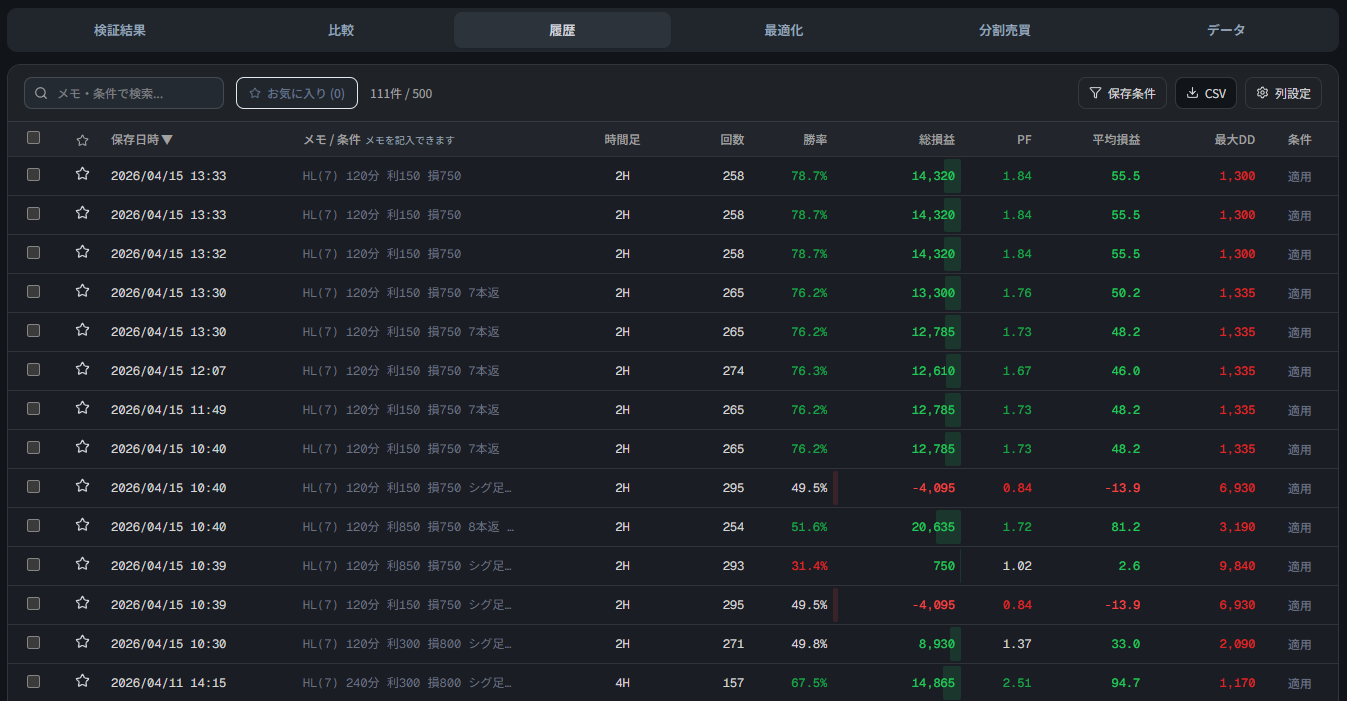Click the filter icon on 保存条件
This screenshot has height=701, width=1347.
point(1095,93)
